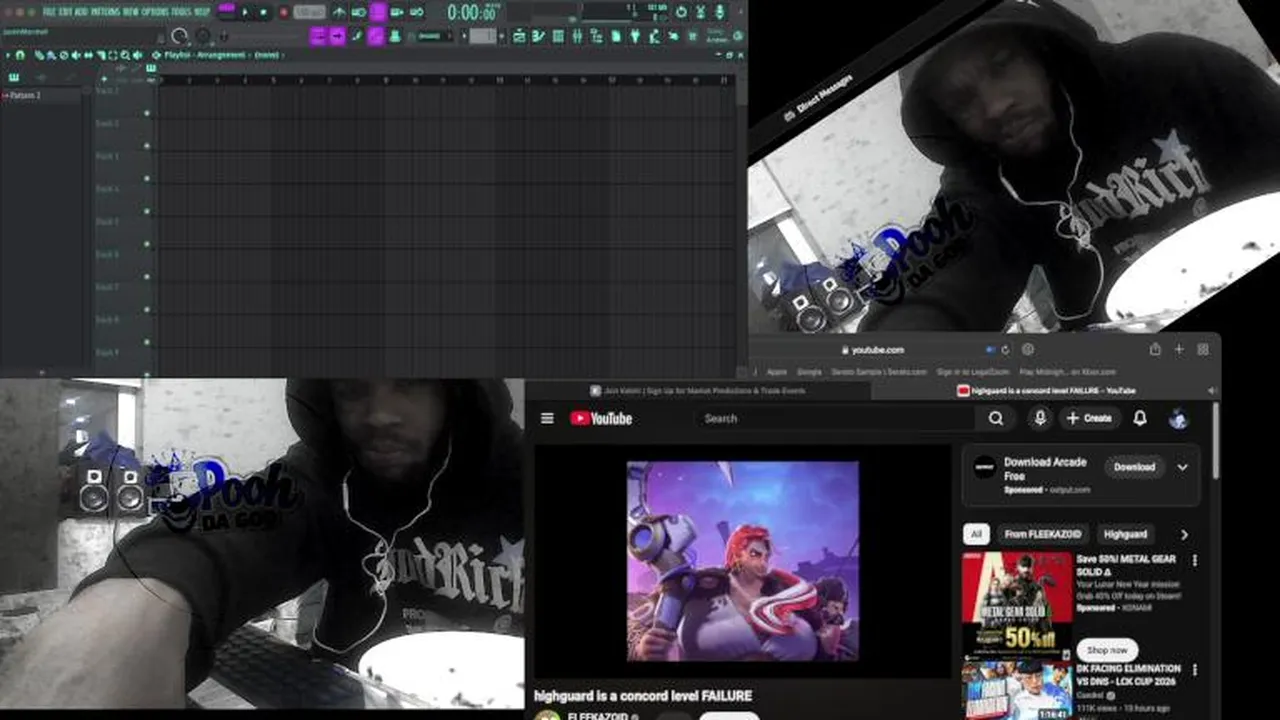Toggle playlist snap magnet icon
This screenshot has width=1280, height=720.
20,55
